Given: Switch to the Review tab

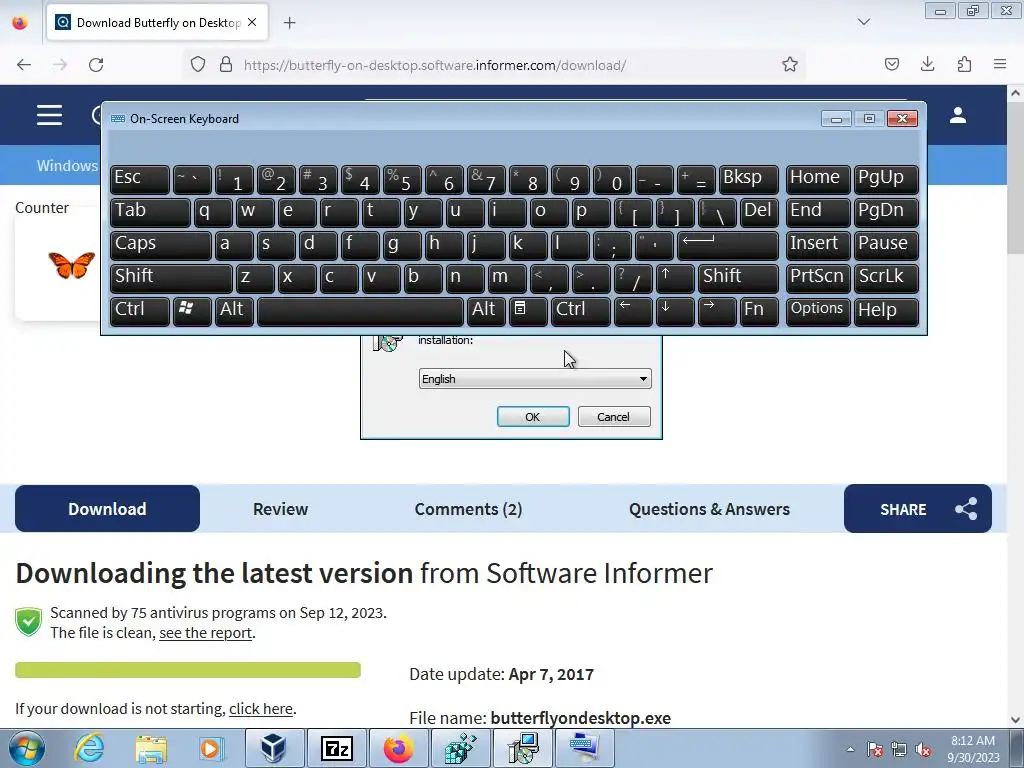Looking at the screenshot, I should [x=280, y=509].
